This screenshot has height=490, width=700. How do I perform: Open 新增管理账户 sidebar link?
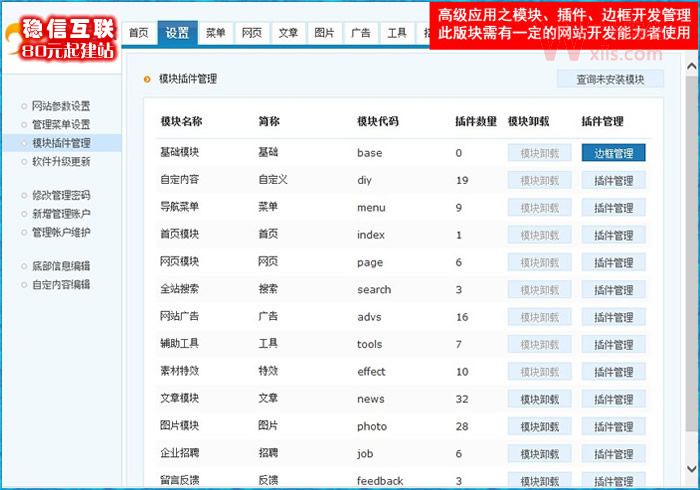[61, 214]
